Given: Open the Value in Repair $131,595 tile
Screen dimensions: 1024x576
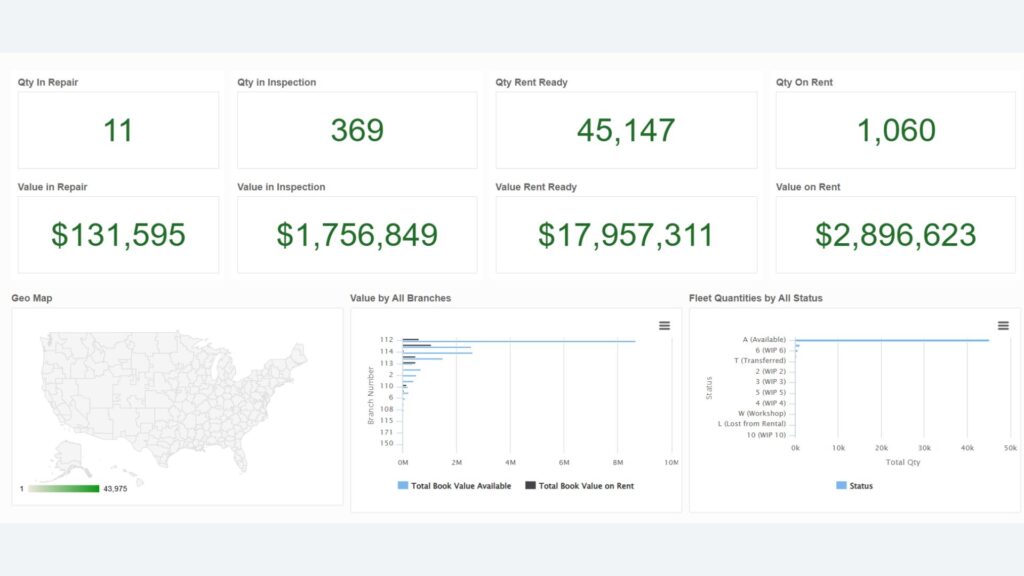Looking at the screenshot, I should [x=118, y=235].
